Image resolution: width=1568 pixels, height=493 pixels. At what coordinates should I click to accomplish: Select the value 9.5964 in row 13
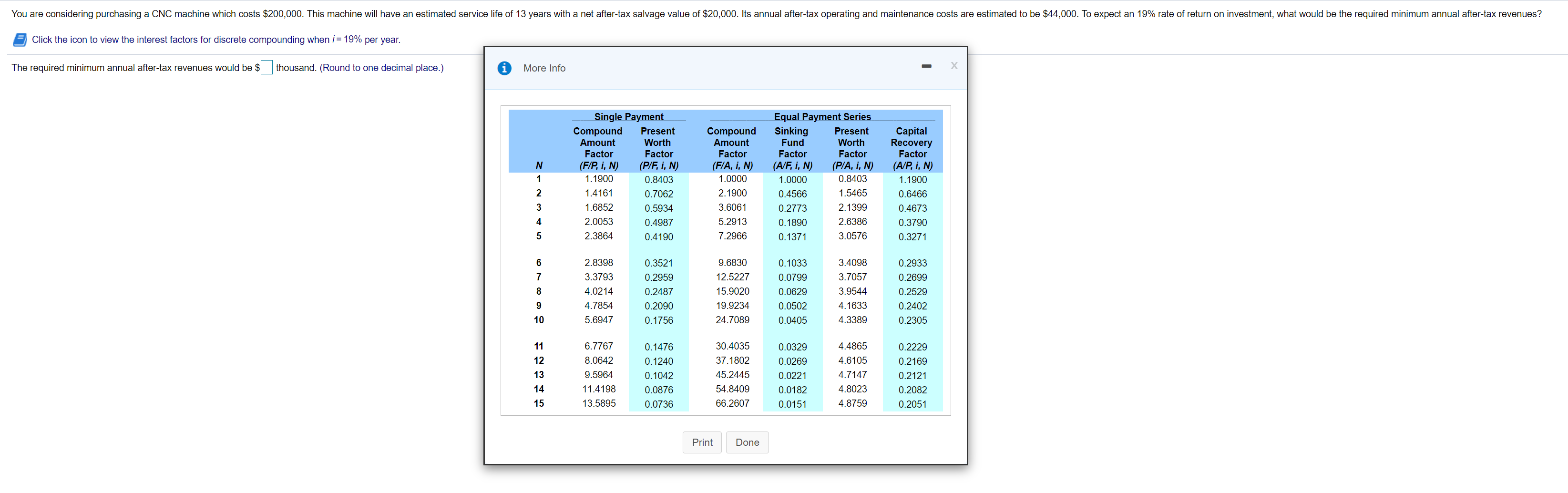pyautogui.click(x=599, y=375)
